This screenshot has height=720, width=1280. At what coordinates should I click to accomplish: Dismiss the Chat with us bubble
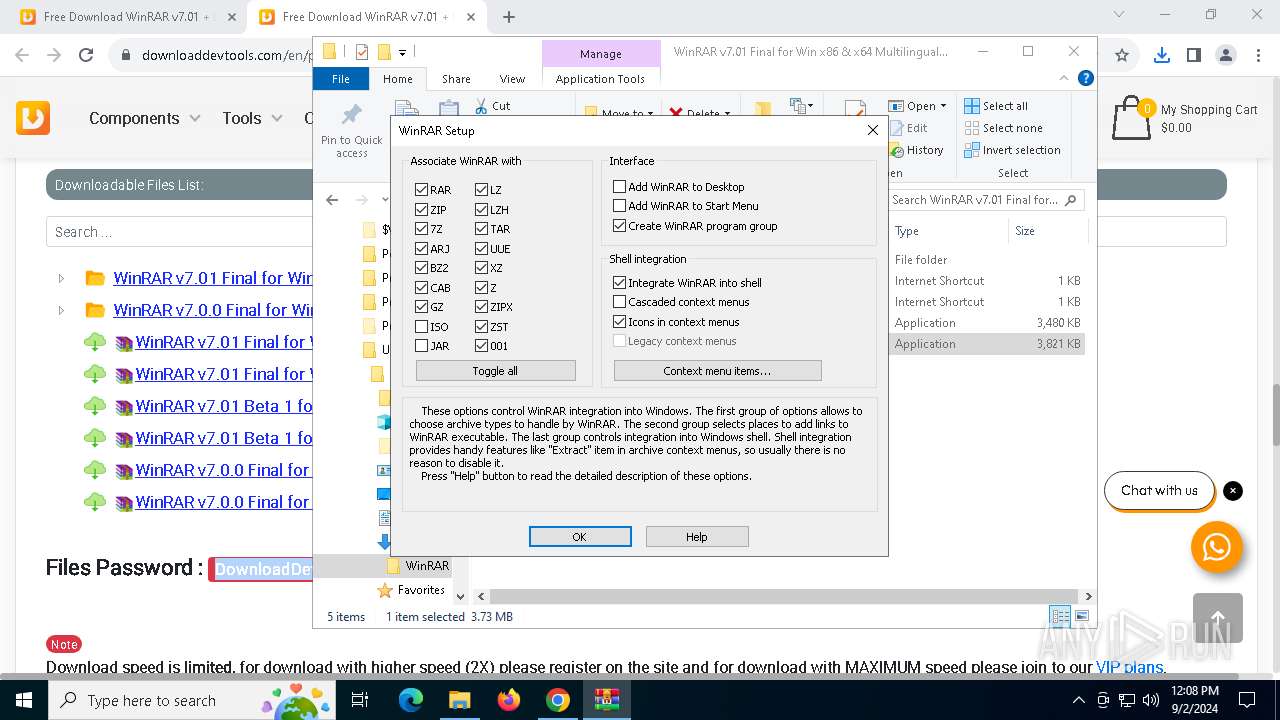click(x=1233, y=491)
